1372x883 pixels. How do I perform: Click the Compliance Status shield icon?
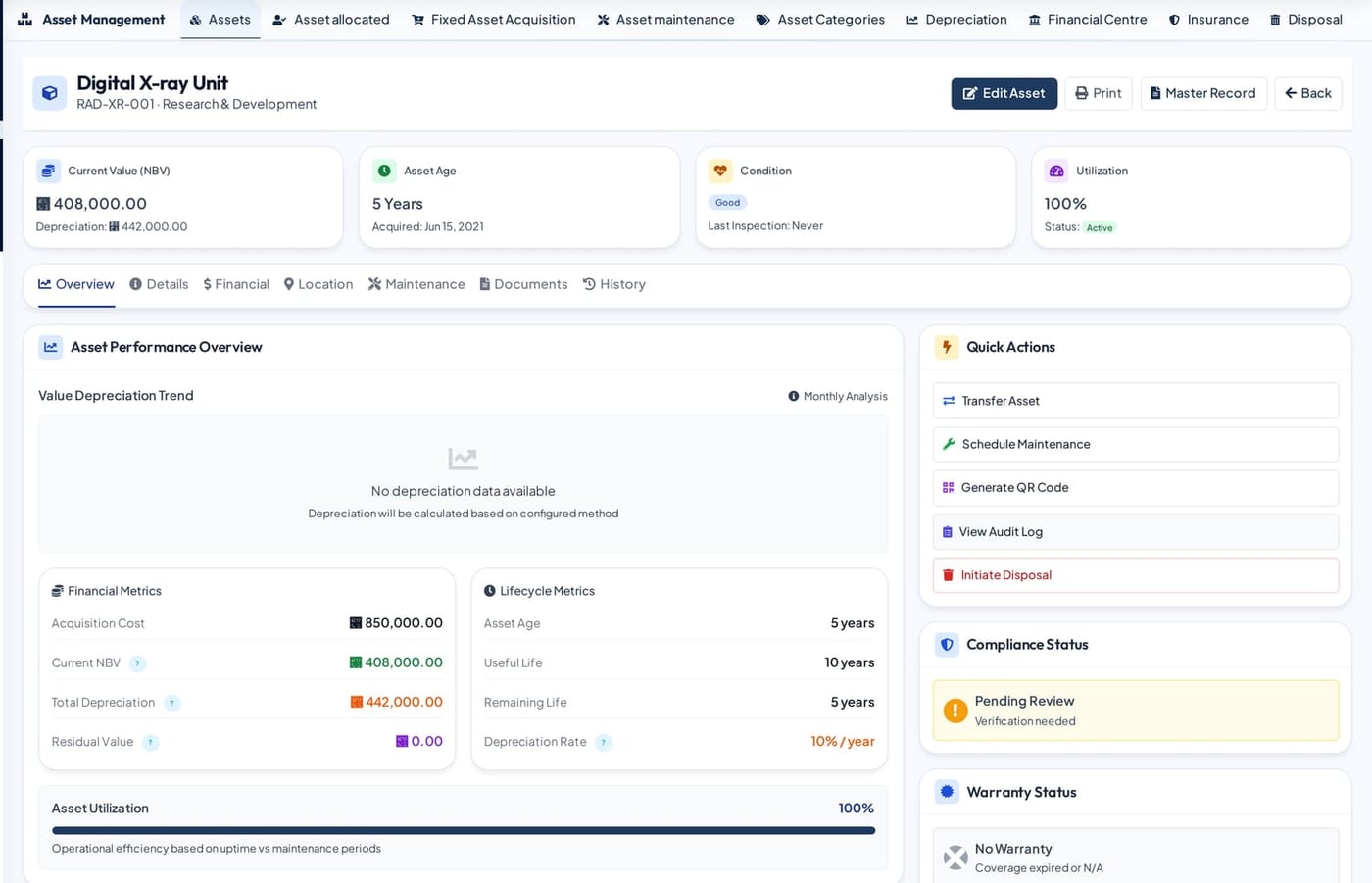(947, 645)
